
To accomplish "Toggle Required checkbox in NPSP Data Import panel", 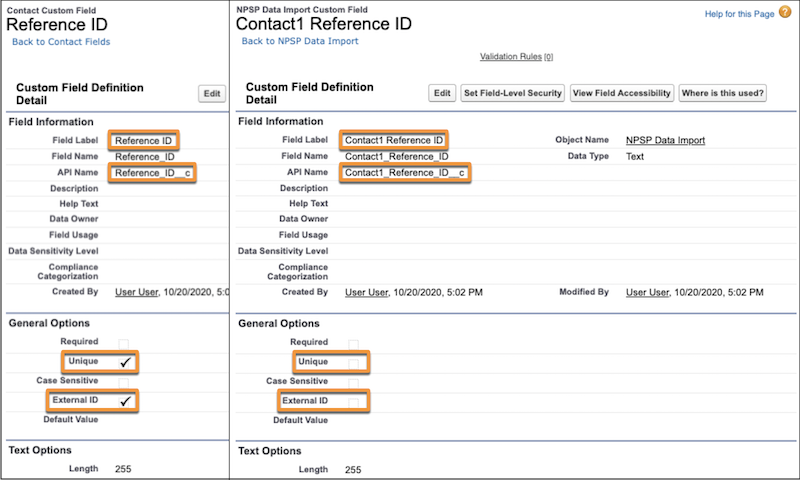I will click(x=353, y=344).
